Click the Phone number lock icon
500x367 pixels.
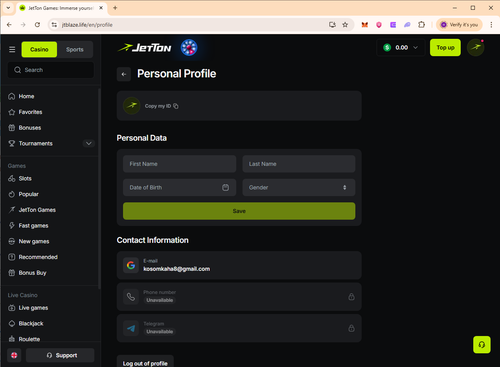(351, 297)
